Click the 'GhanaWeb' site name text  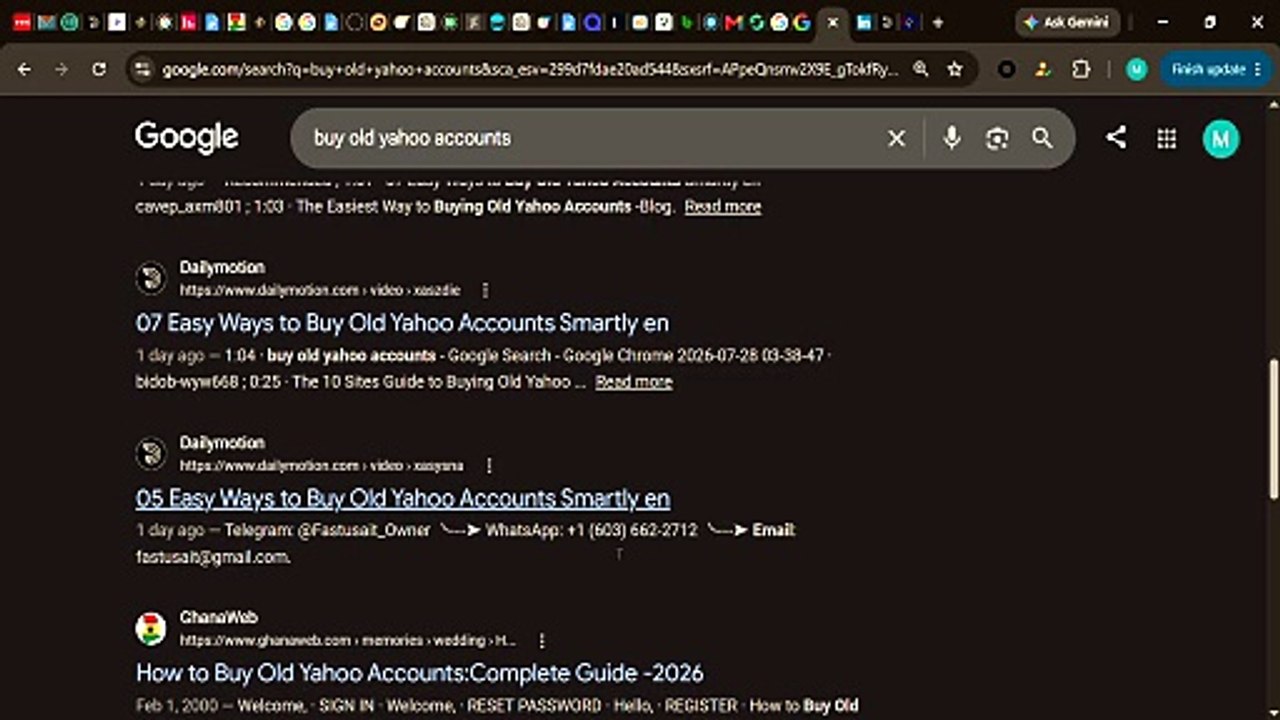[x=219, y=618]
